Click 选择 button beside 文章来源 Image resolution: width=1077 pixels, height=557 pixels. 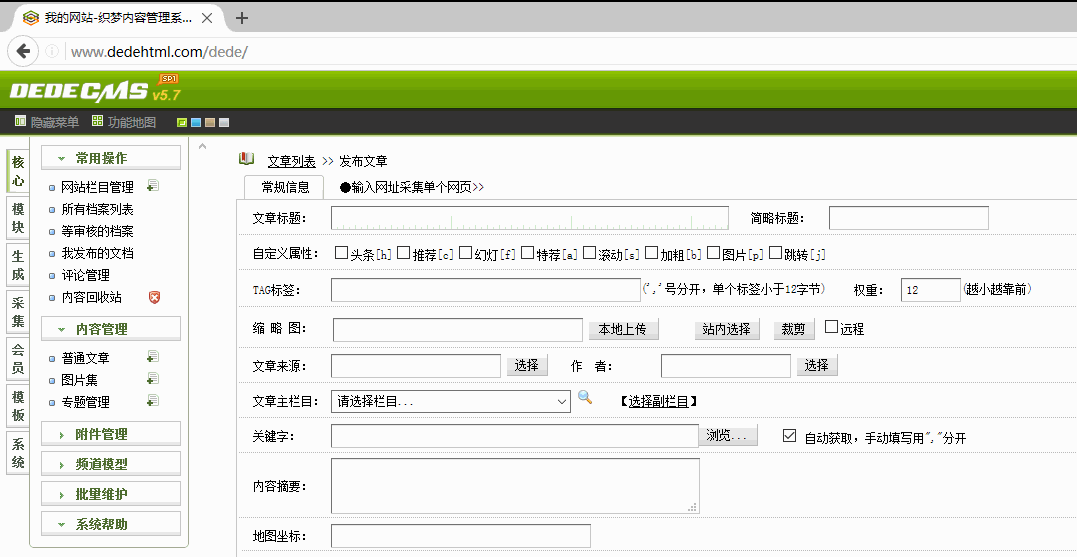pyautogui.click(x=527, y=365)
